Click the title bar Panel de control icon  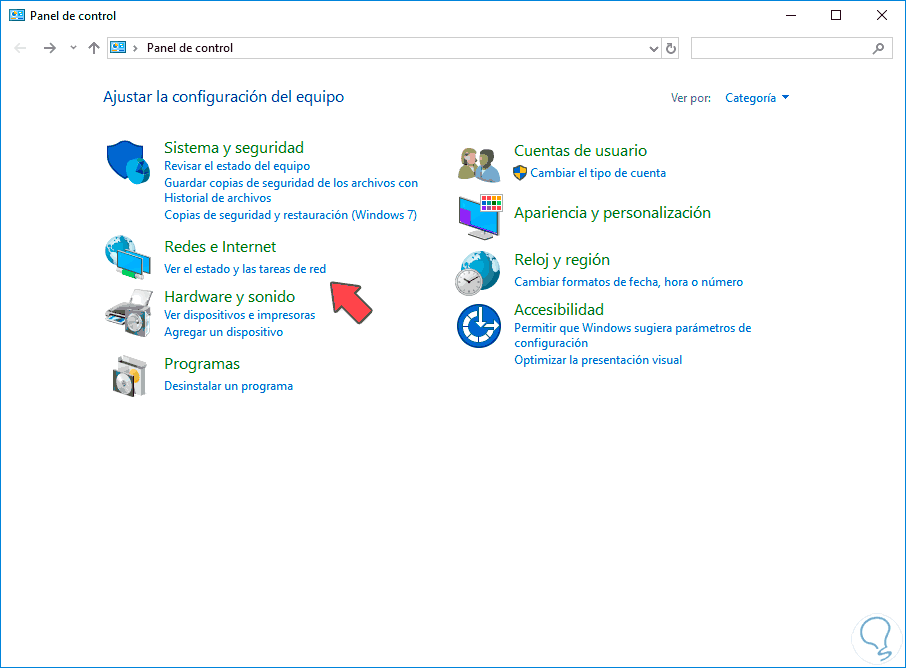click(17, 16)
